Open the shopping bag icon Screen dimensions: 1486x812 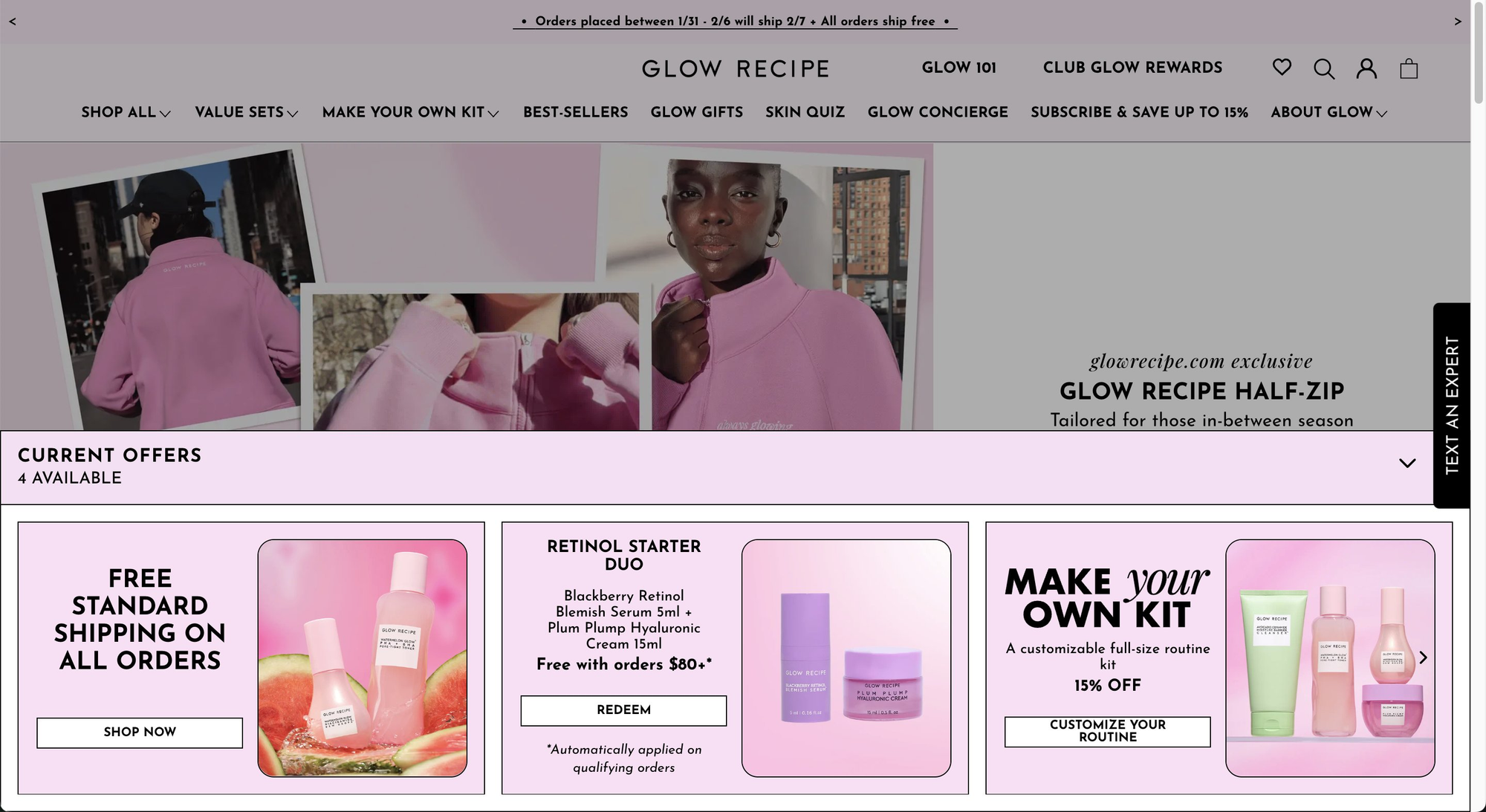tap(1409, 69)
